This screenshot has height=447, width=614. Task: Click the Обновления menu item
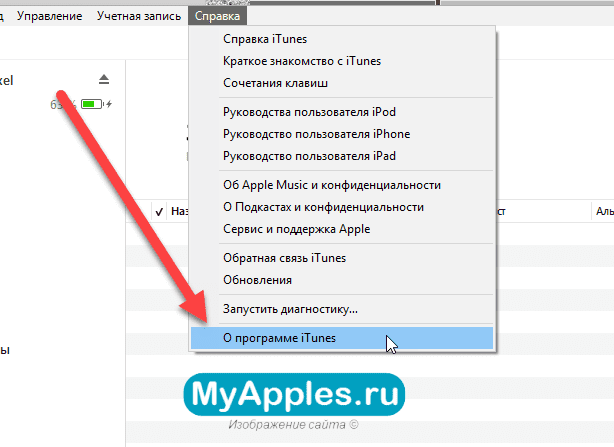click(341, 280)
